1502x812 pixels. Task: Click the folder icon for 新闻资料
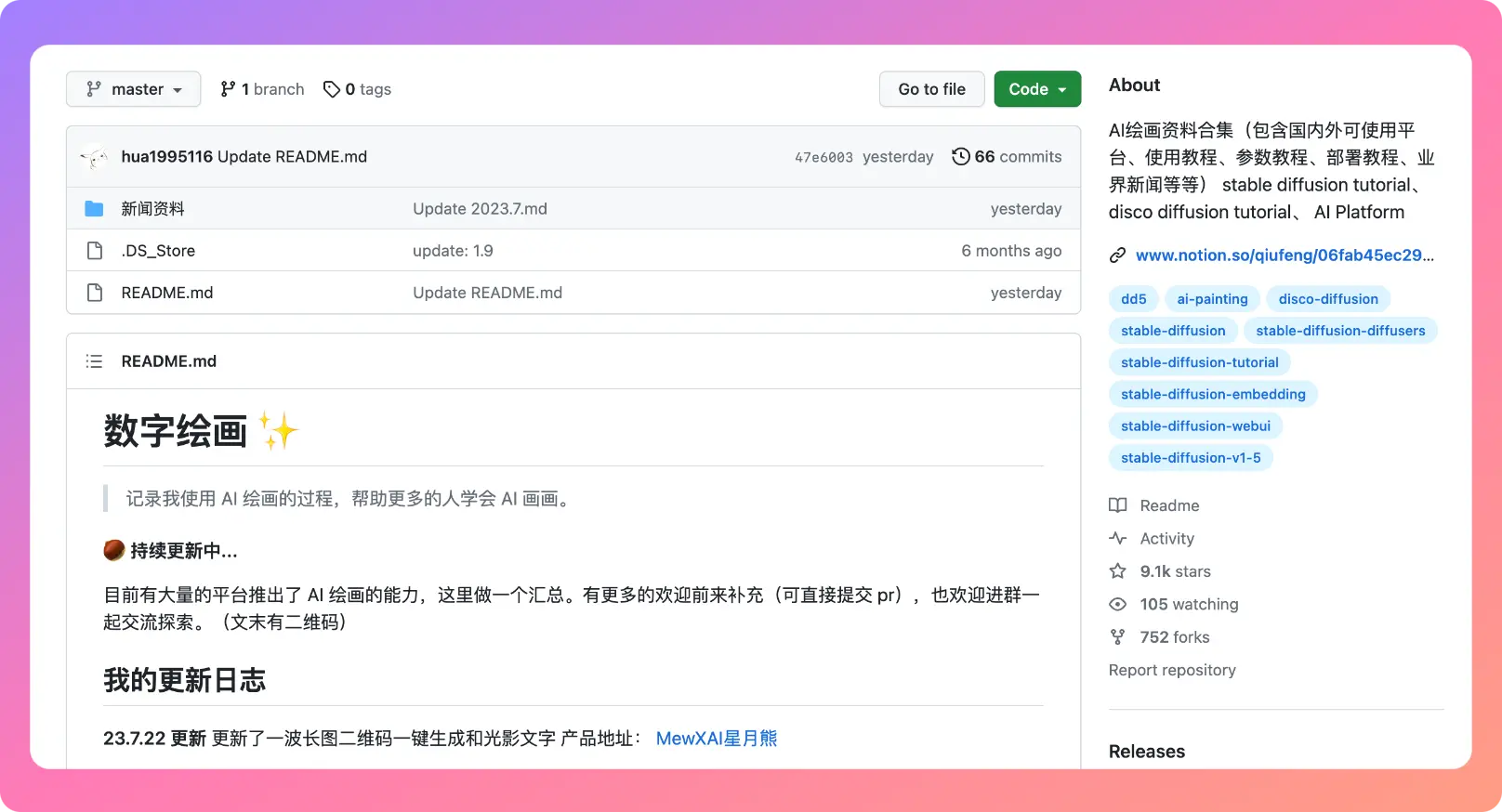(94, 209)
